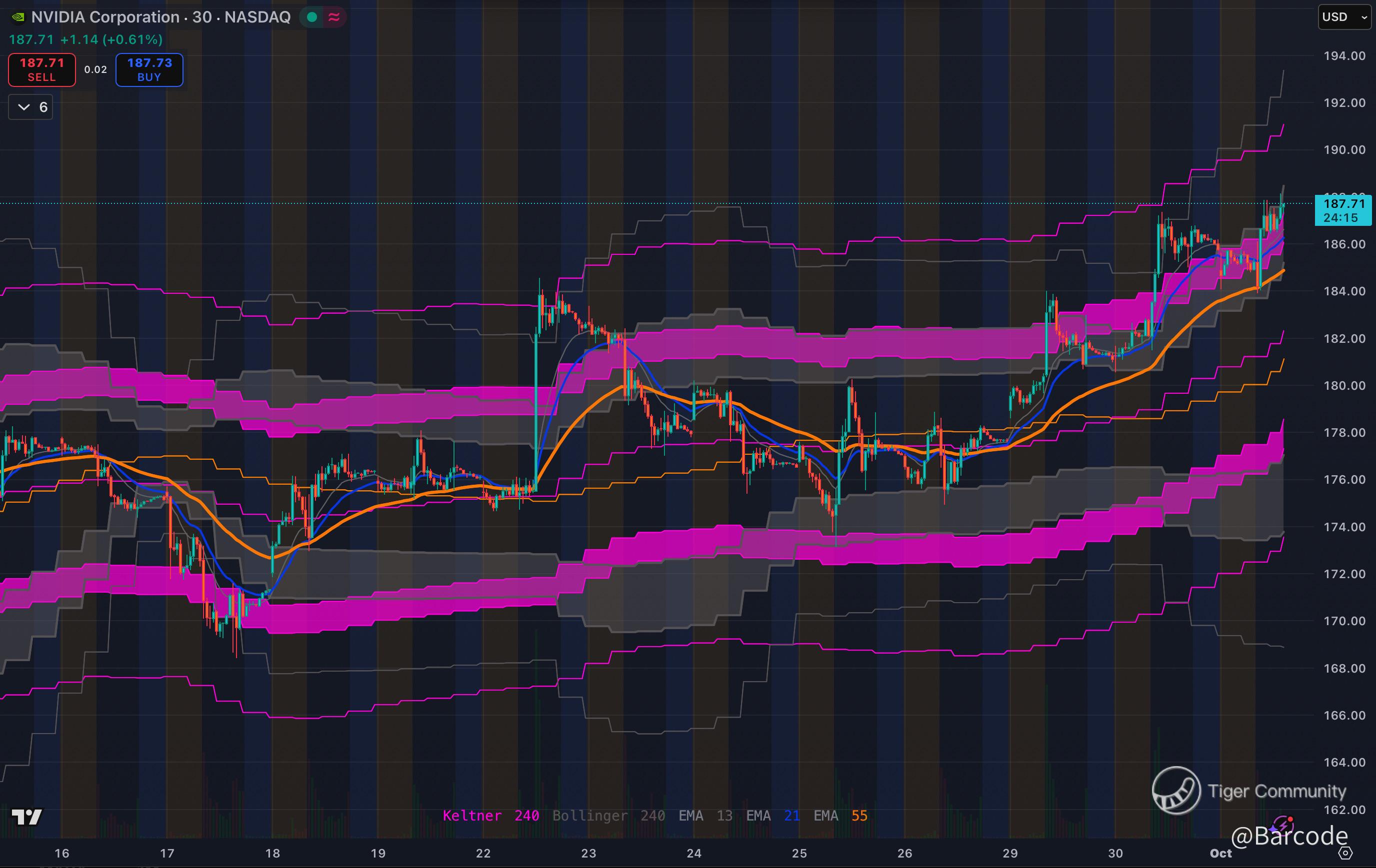Click the 23 date marker on time axis
Viewport: 1376px width, 868px height.
[x=588, y=853]
